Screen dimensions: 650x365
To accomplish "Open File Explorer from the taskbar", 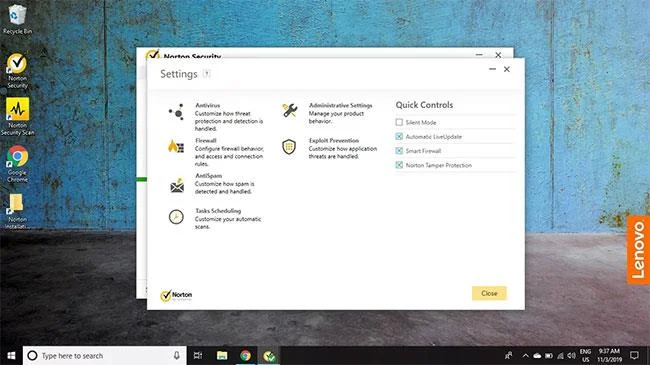I will [222, 355].
